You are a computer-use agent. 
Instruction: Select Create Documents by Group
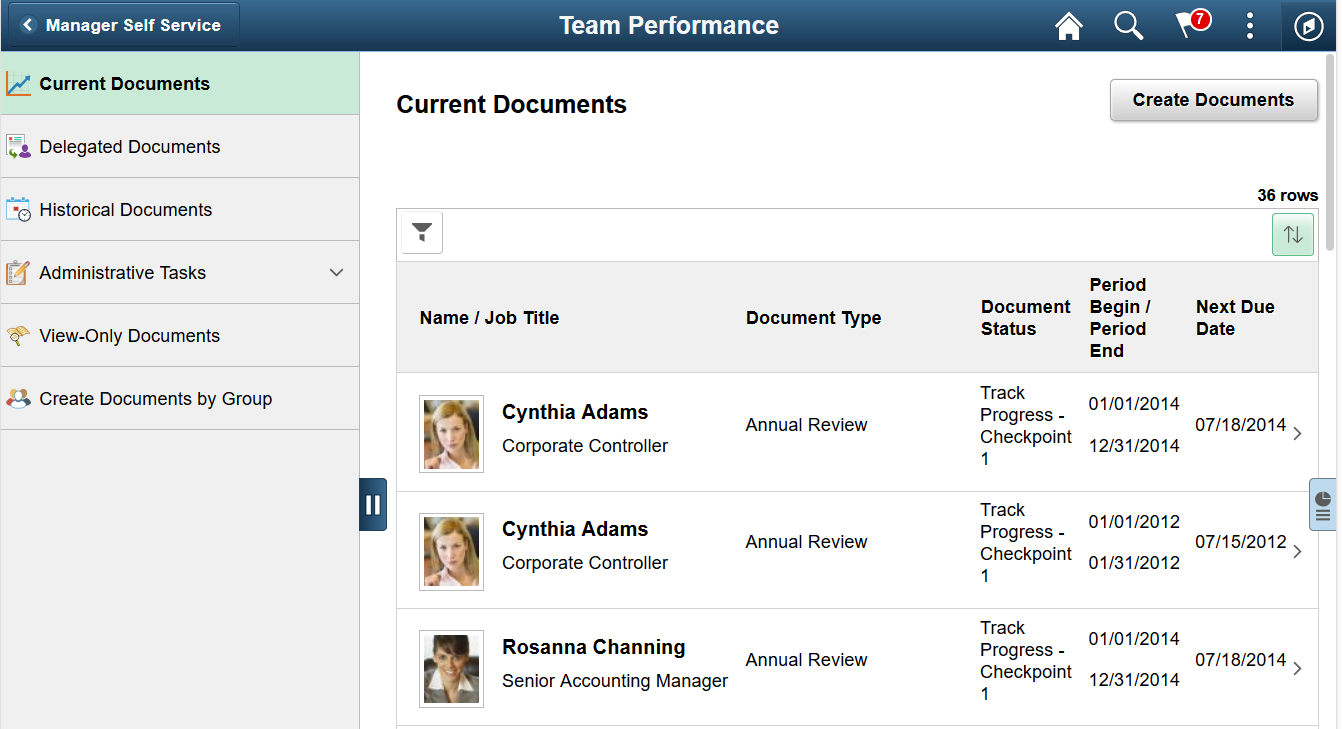(x=180, y=399)
